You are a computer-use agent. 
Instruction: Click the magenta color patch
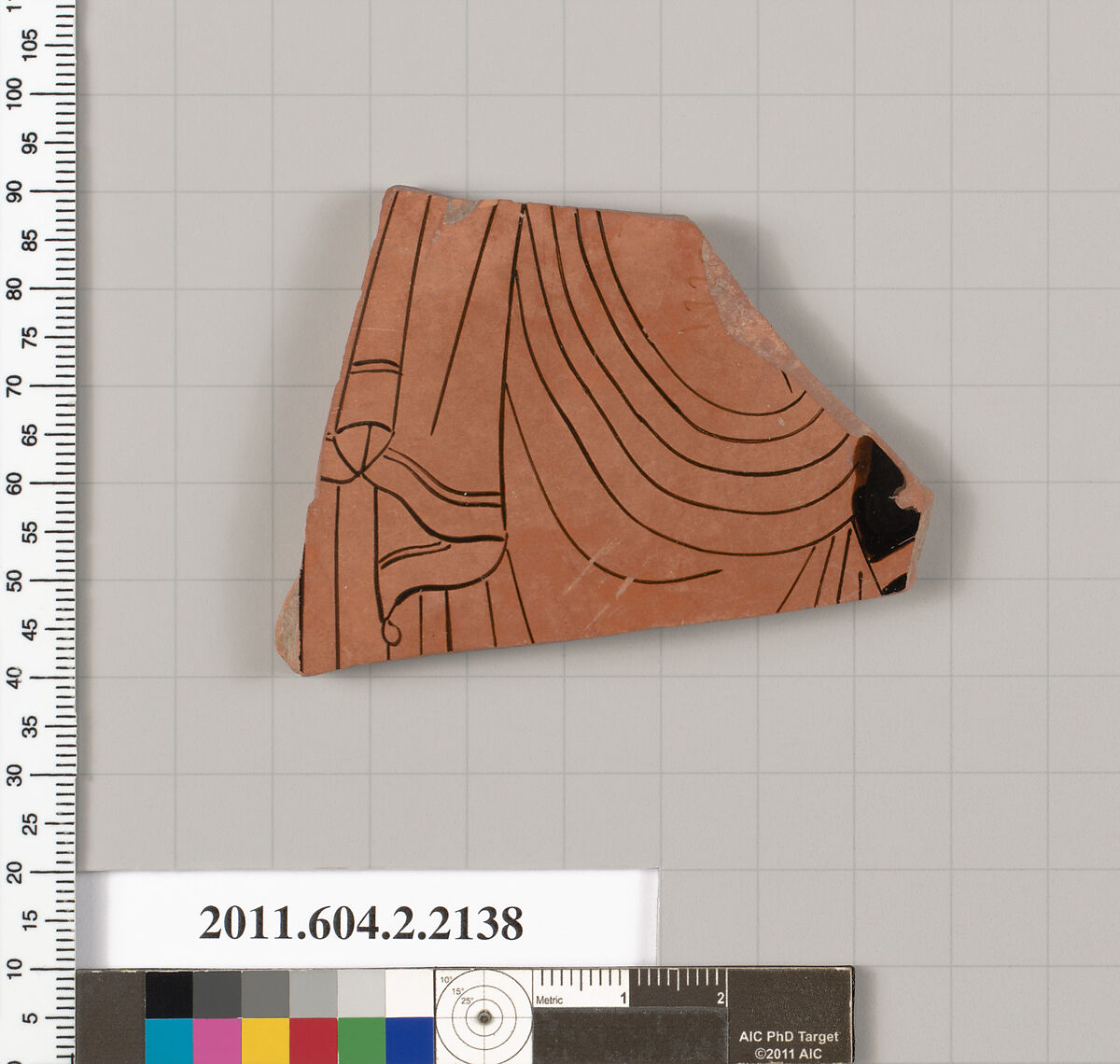217,1040
